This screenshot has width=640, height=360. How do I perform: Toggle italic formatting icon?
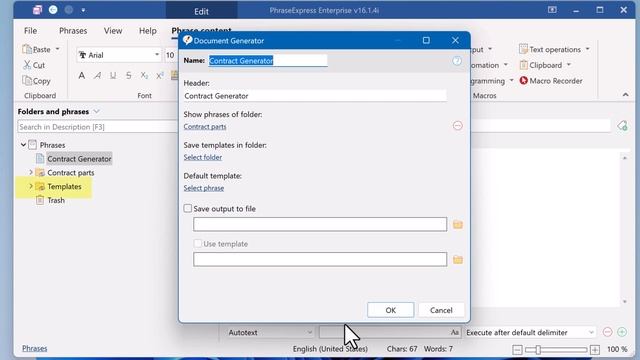click(x=97, y=76)
